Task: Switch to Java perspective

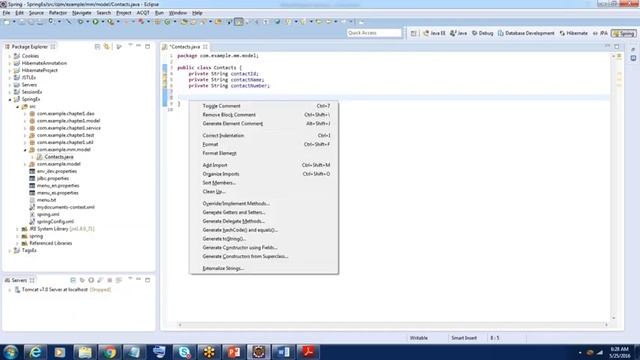Action: pyautogui.click(x=458, y=33)
